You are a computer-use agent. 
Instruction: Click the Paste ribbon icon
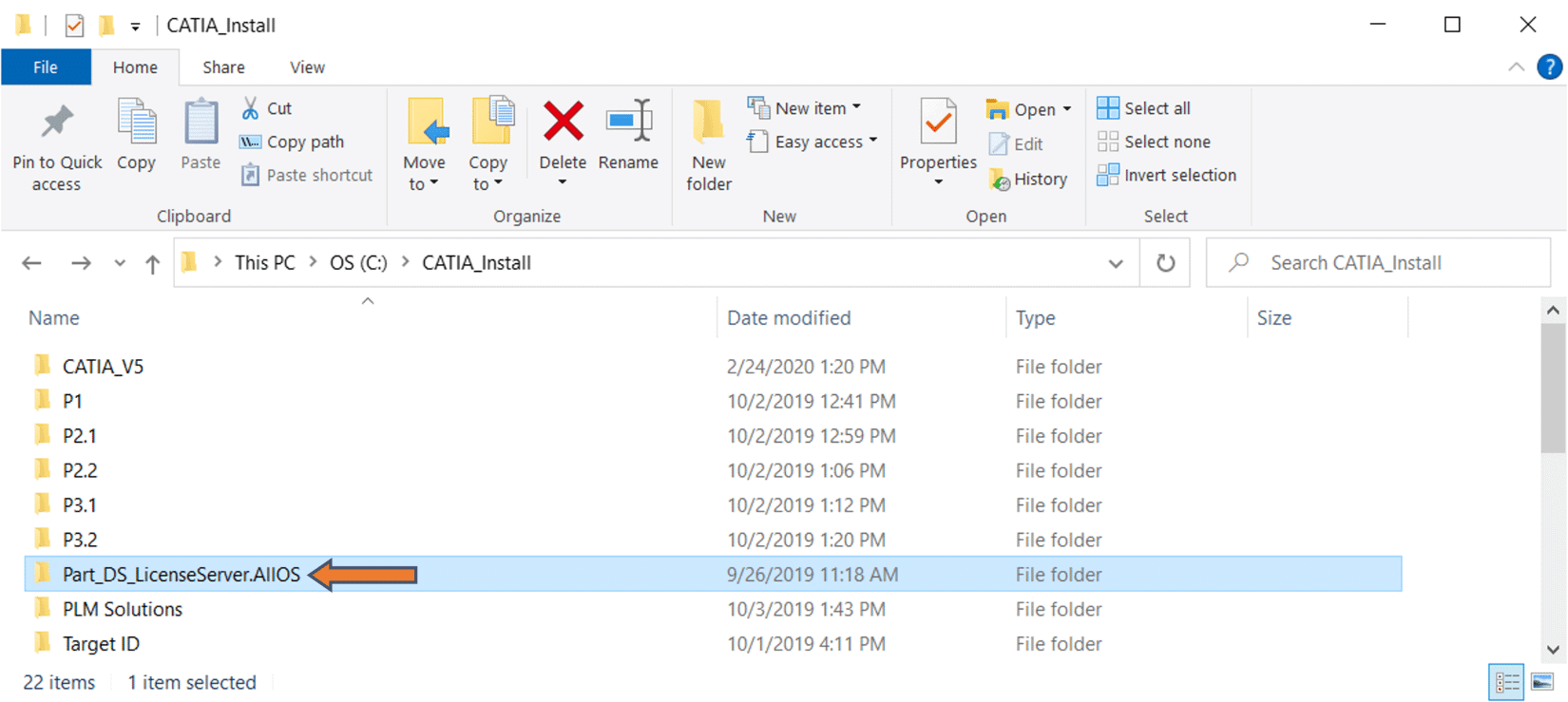point(201,123)
